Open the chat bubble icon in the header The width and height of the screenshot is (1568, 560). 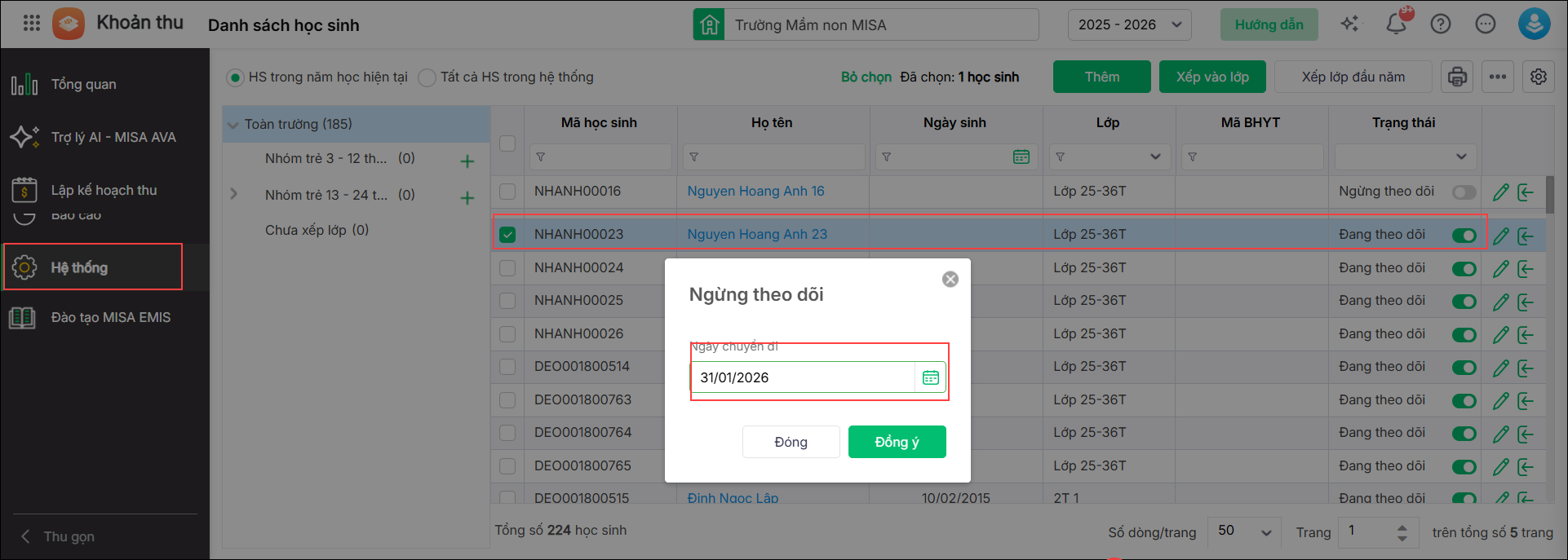click(1486, 24)
